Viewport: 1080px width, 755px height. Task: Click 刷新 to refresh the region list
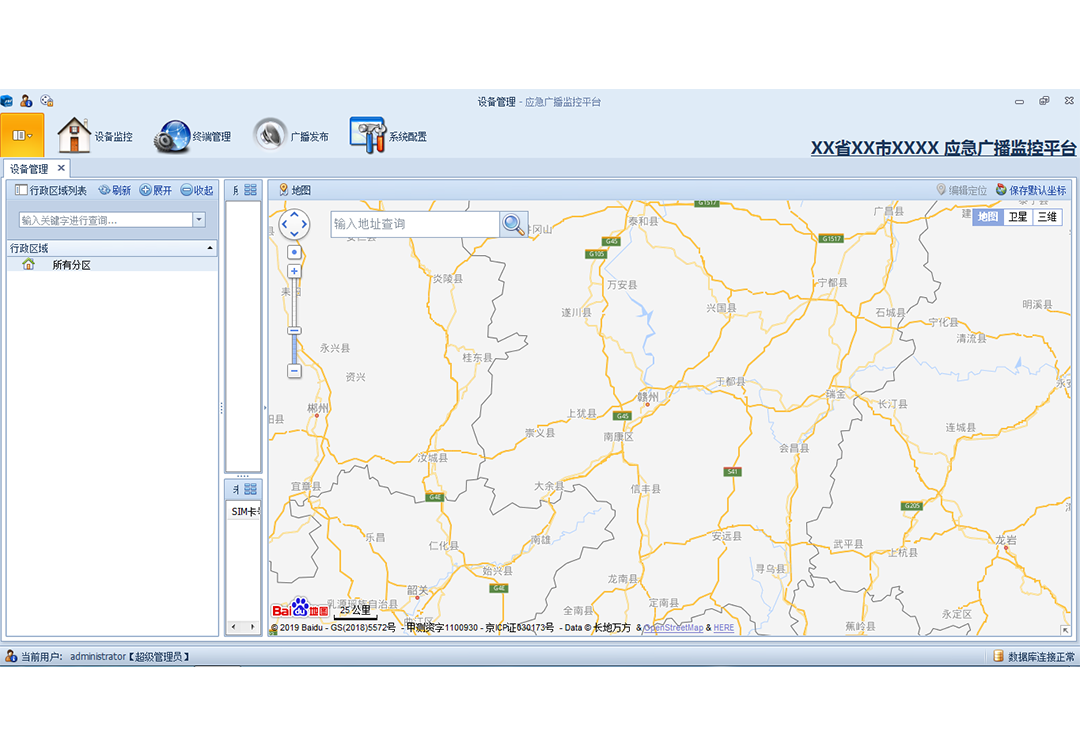pos(114,190)
